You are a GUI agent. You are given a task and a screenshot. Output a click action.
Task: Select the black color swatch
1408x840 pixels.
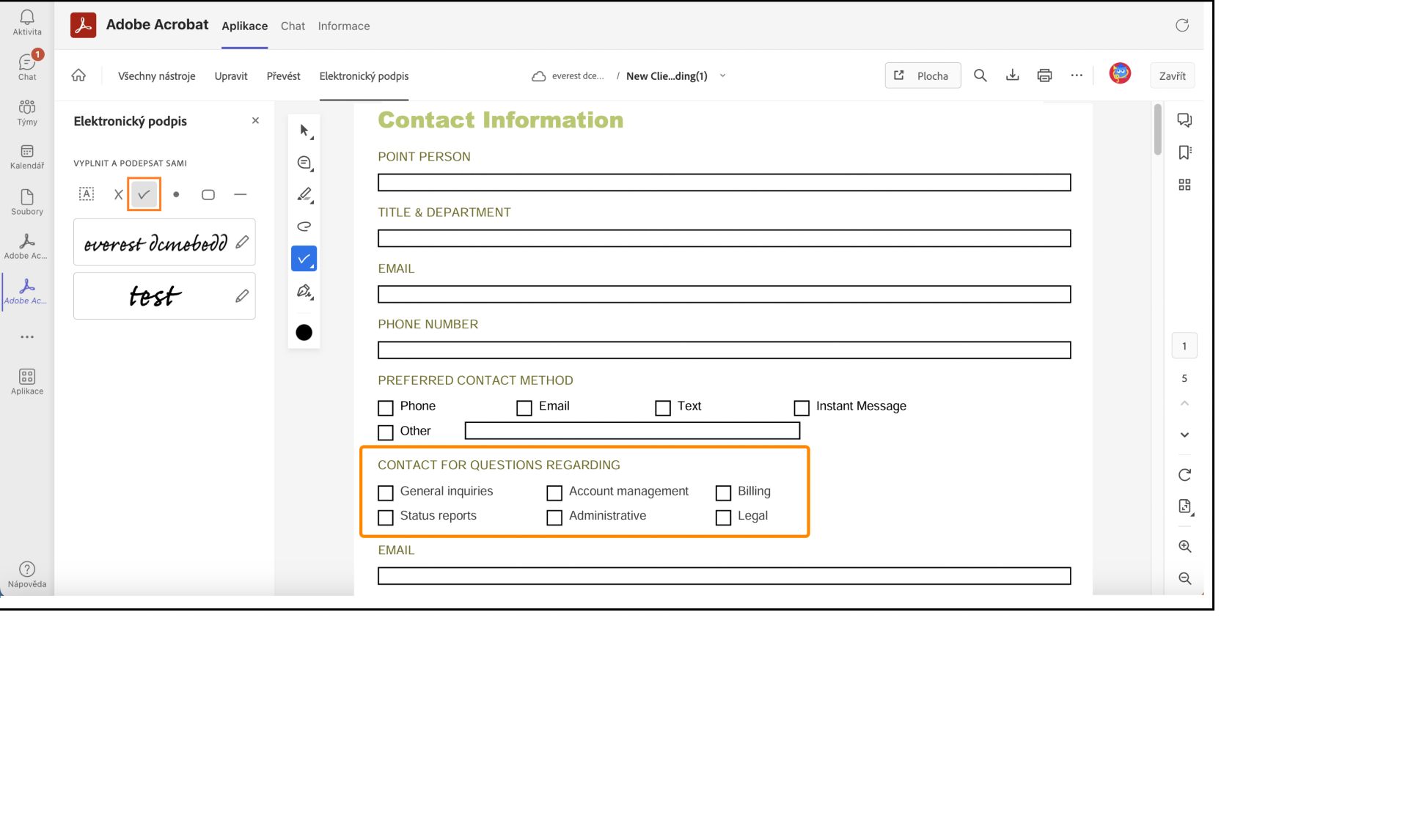click(304, 332)
